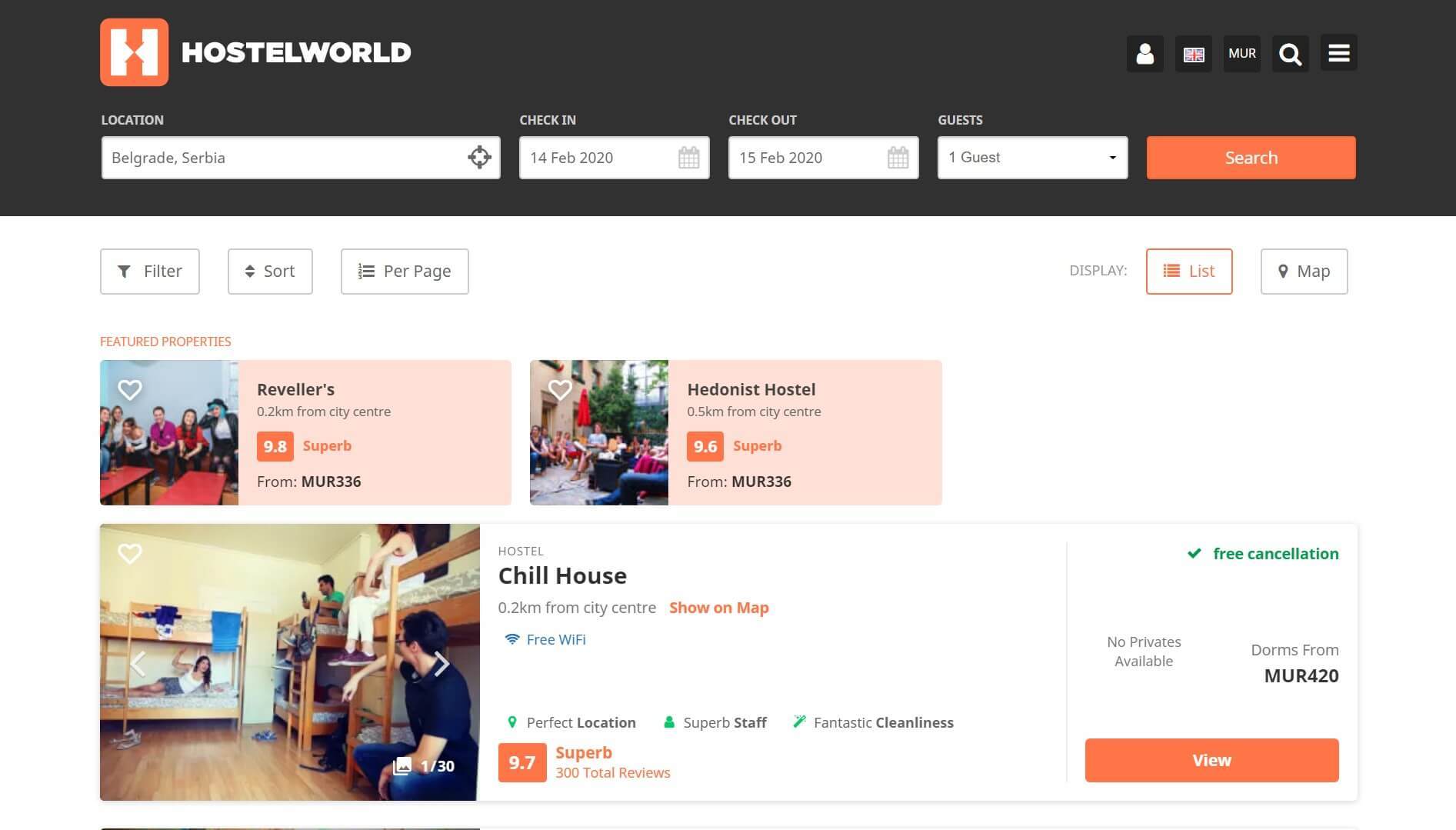
Task: Show previous Chill House photo
Action: click(x=138, y=663)
